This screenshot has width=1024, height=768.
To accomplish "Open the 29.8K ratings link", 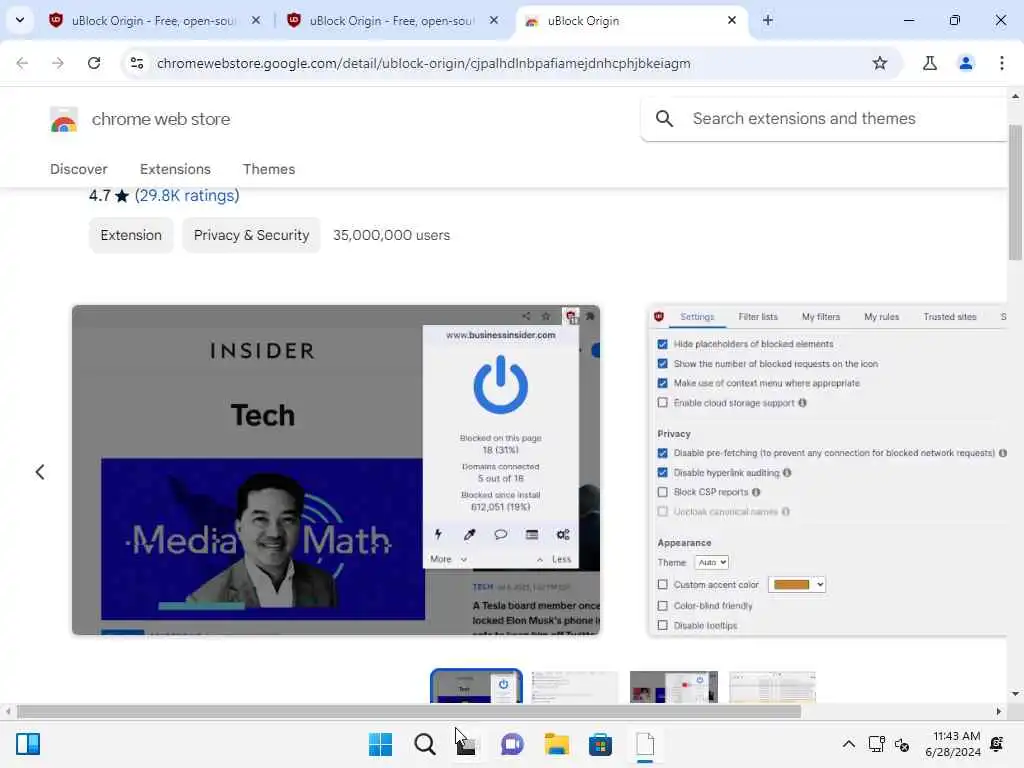I will (187, 195).
